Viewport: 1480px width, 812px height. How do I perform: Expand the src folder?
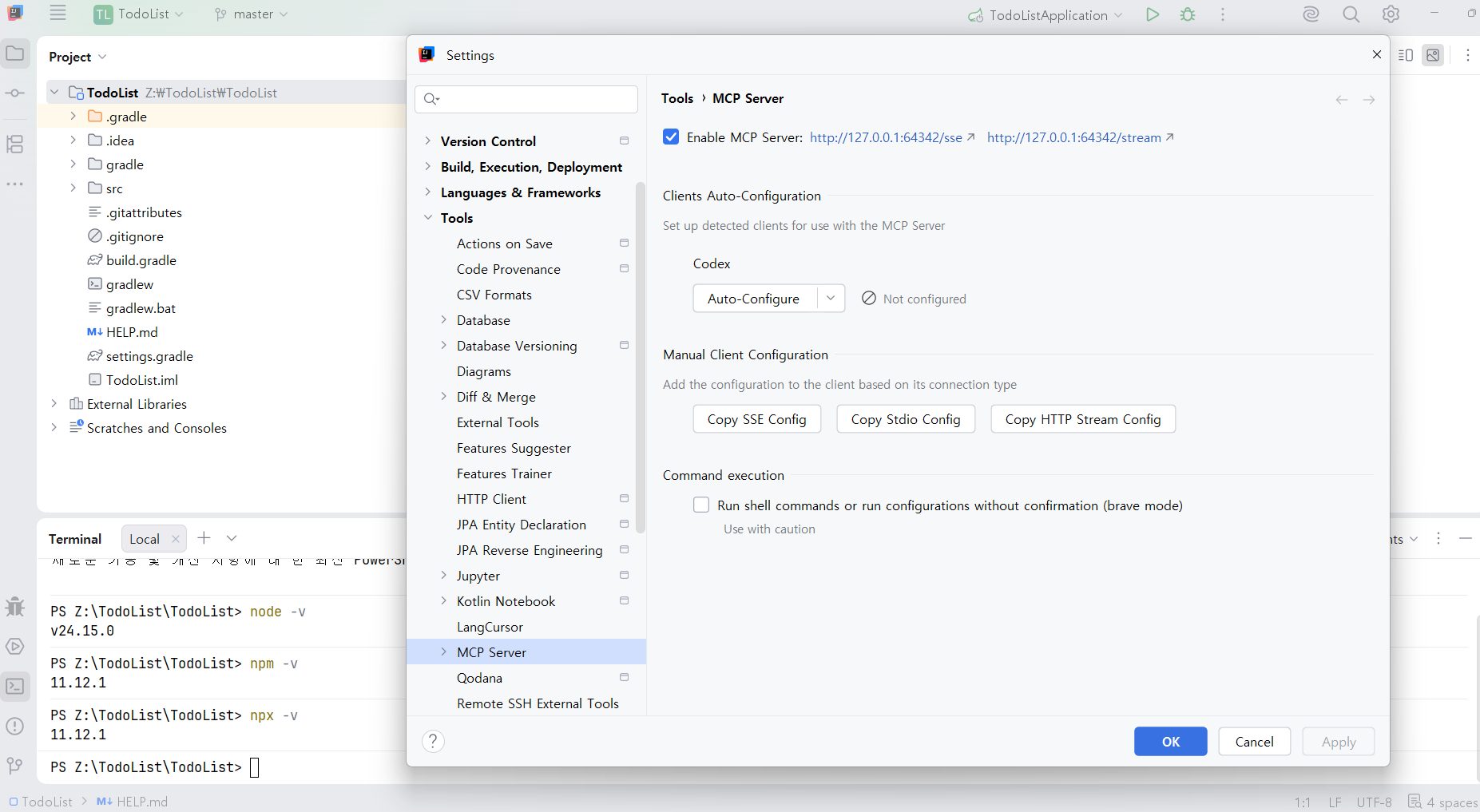[73, 188]
